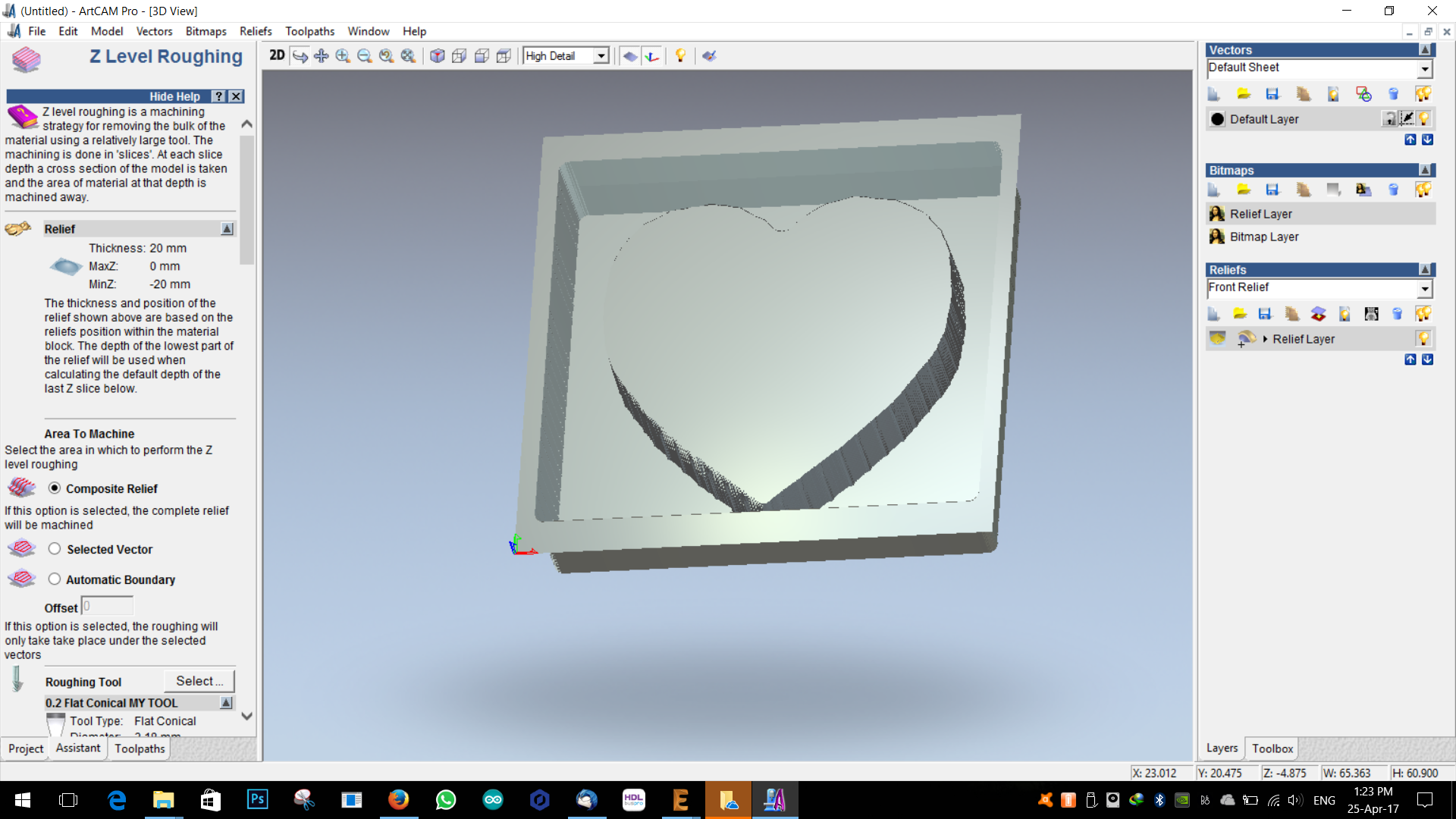Click Hide Help link

pos(174,96)
